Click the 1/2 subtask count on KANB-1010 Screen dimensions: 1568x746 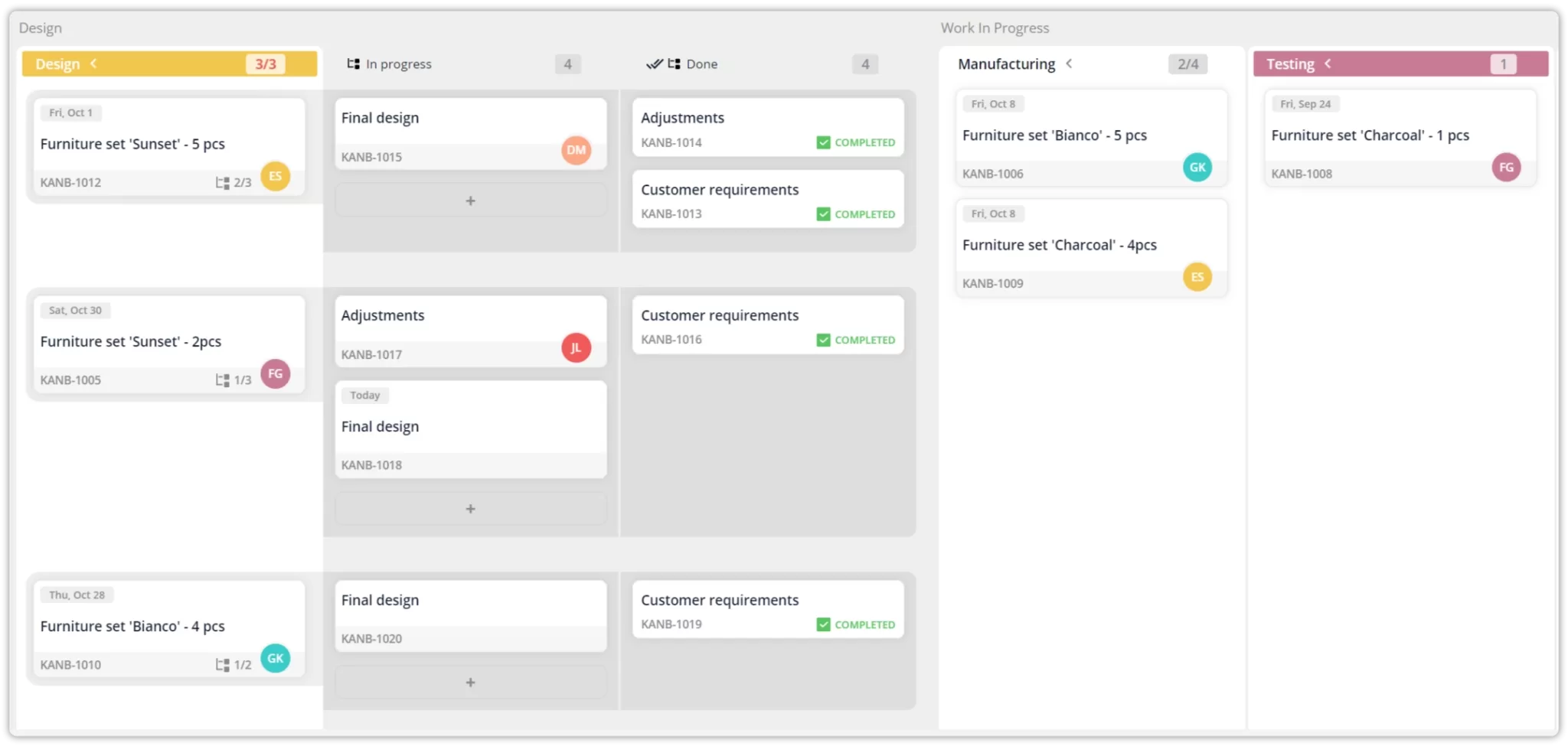click(x=243, y=665)
